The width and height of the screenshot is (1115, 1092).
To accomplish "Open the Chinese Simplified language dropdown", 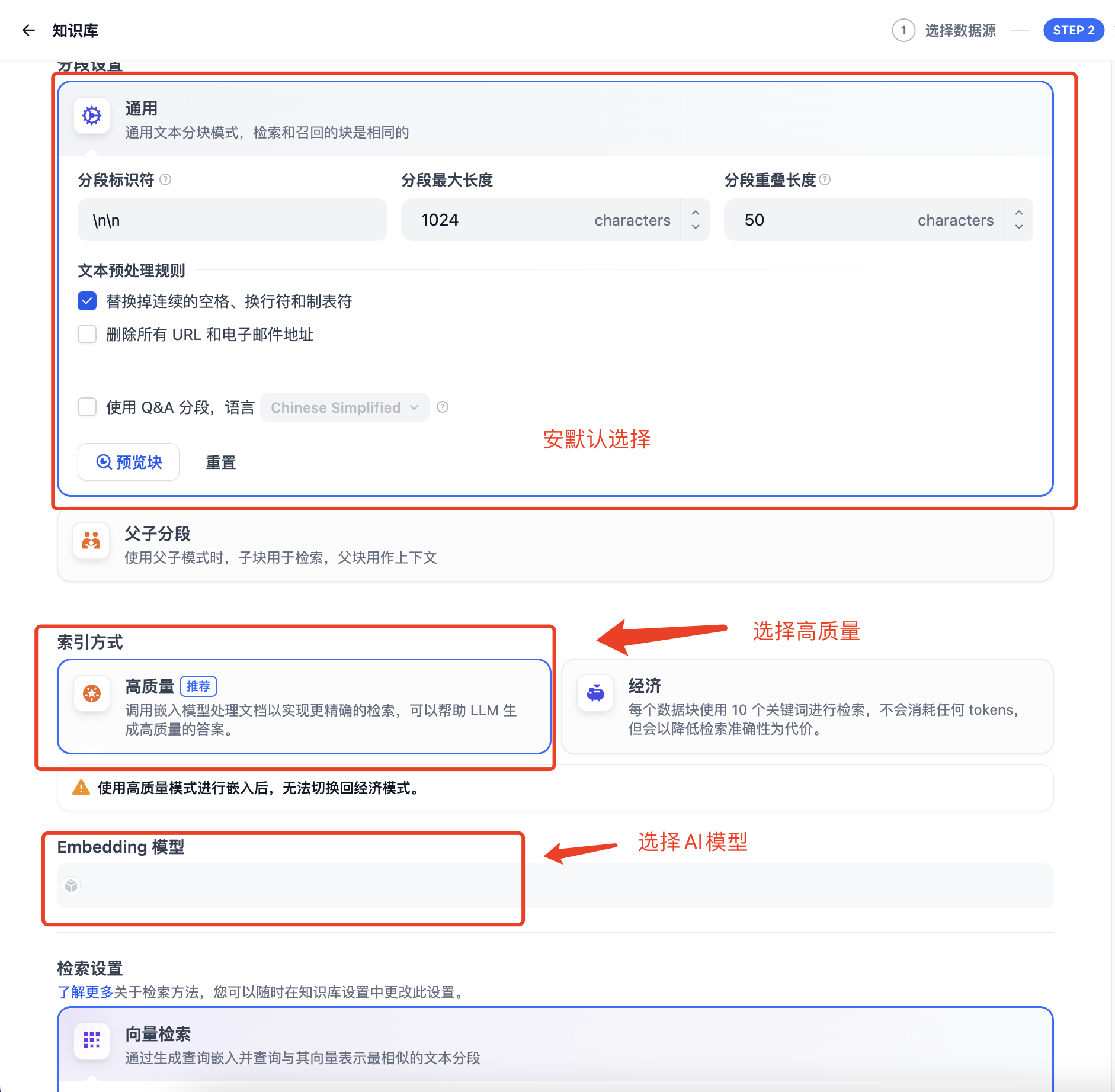I will point(344,407).
